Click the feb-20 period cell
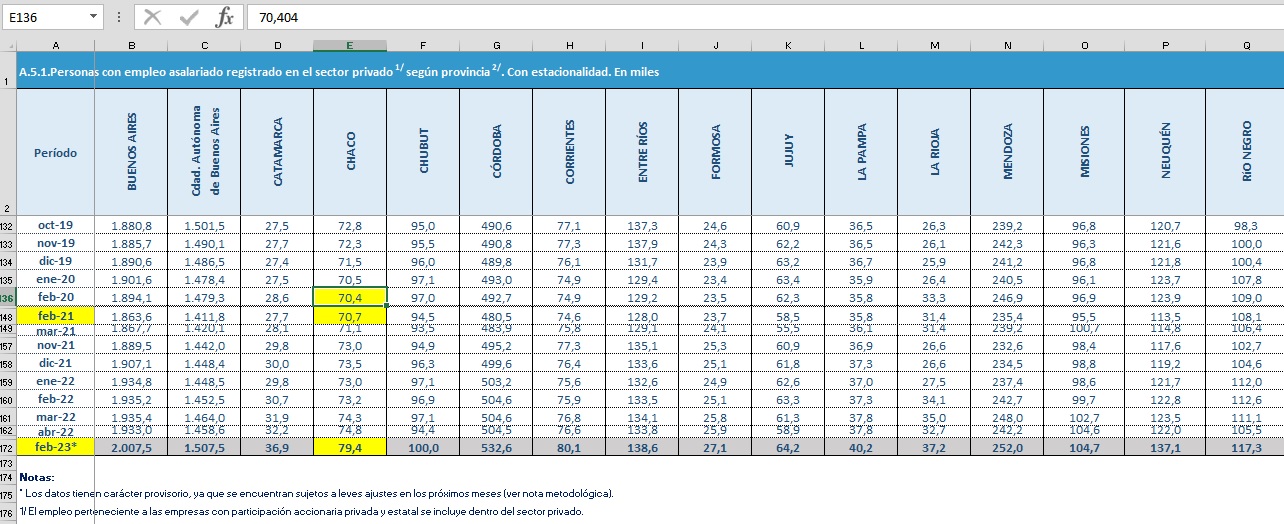The height and width of the screenshot is (524, 1284). click(x=55, y=297)
